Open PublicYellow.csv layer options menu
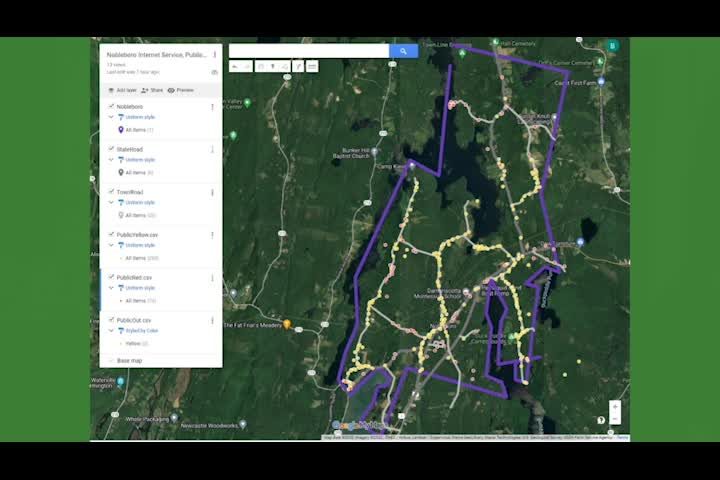Image resolution: width=720 pixels, height=480 pixels. (212, 235)
